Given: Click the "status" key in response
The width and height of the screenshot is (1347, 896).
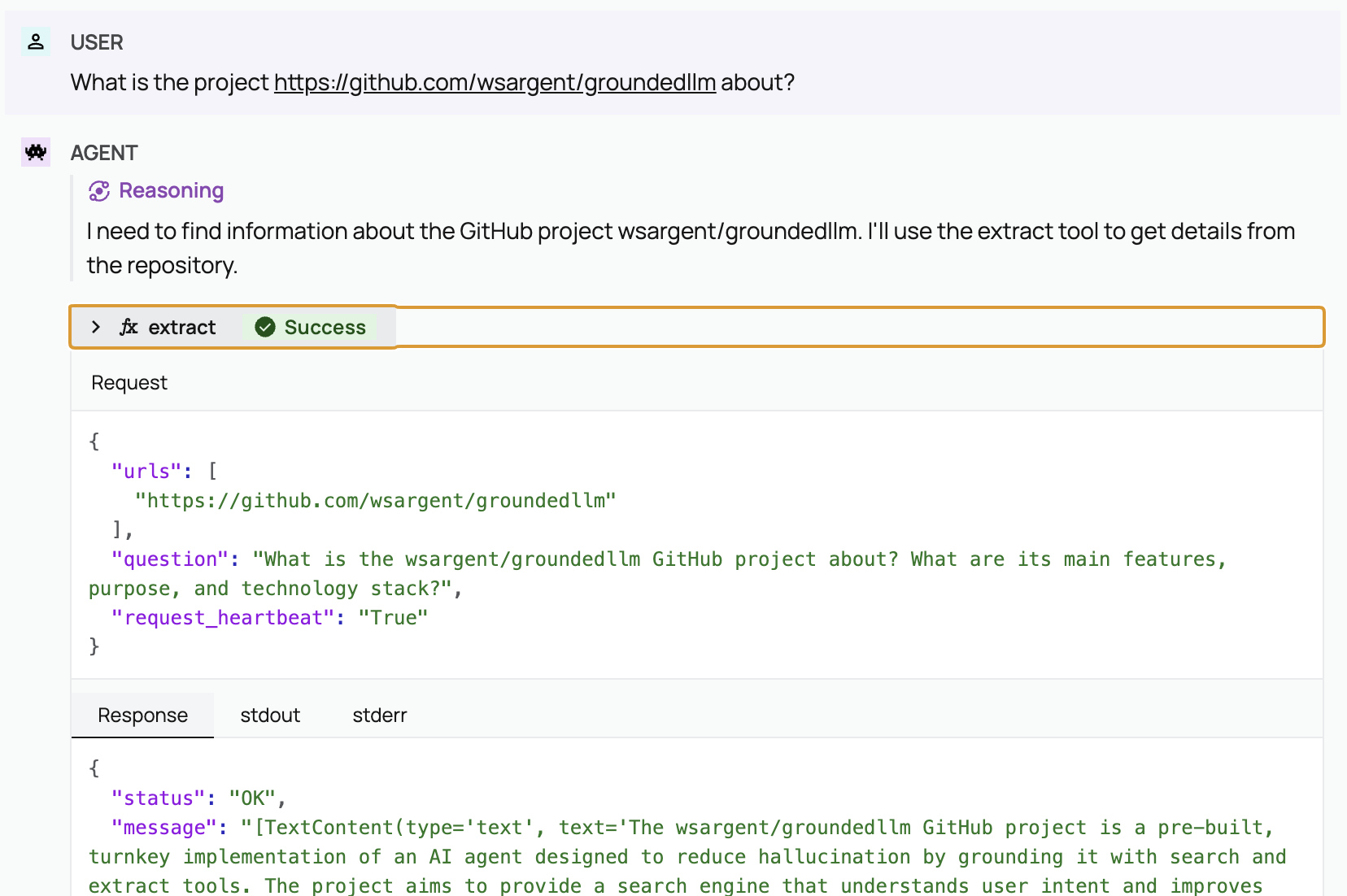Looking at the screenshot, I should click(159, 798).
